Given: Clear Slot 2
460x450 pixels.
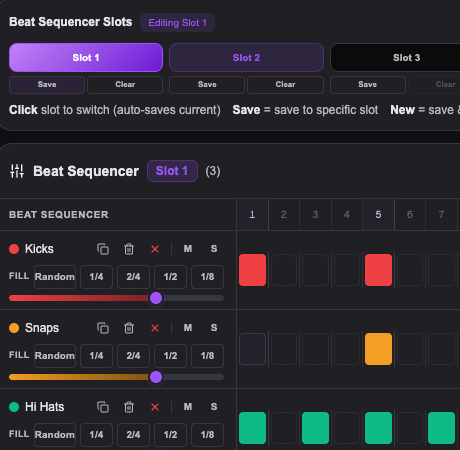Looking at the screenshot, I should click(285, 85).
